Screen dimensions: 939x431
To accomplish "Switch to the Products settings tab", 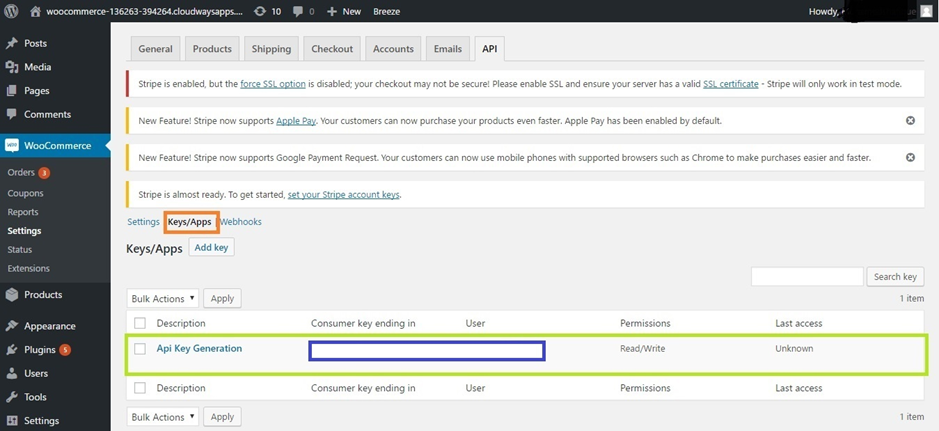I will tap(212, 49).
